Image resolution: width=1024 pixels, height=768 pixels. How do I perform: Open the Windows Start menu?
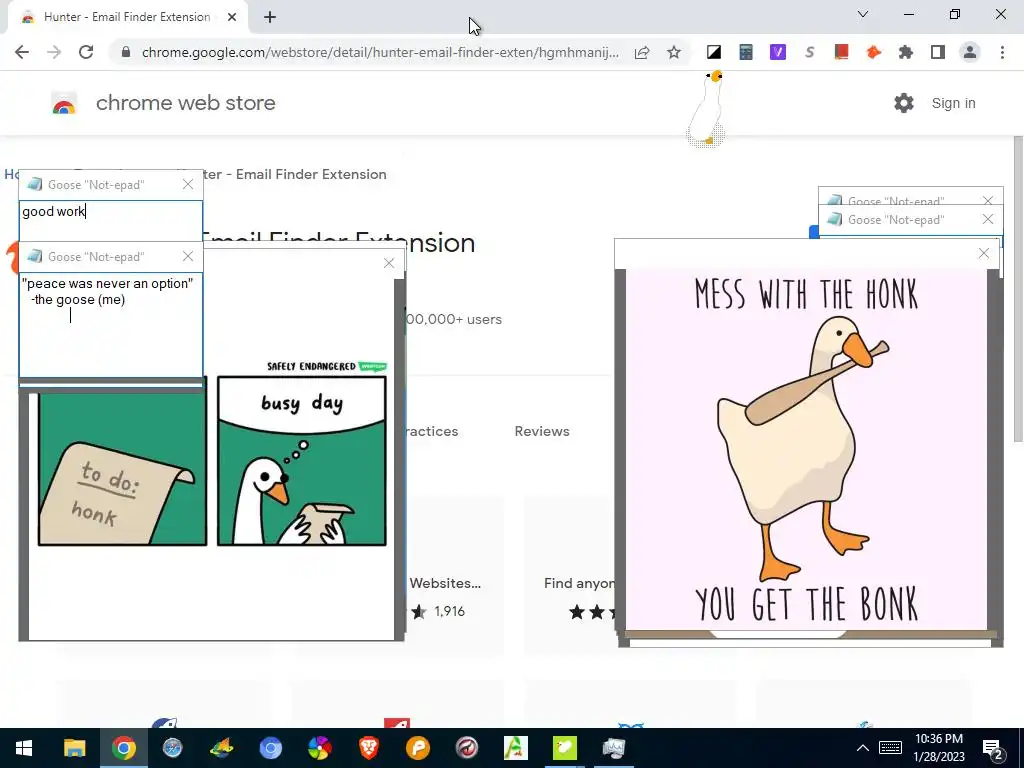pos(24,748)
